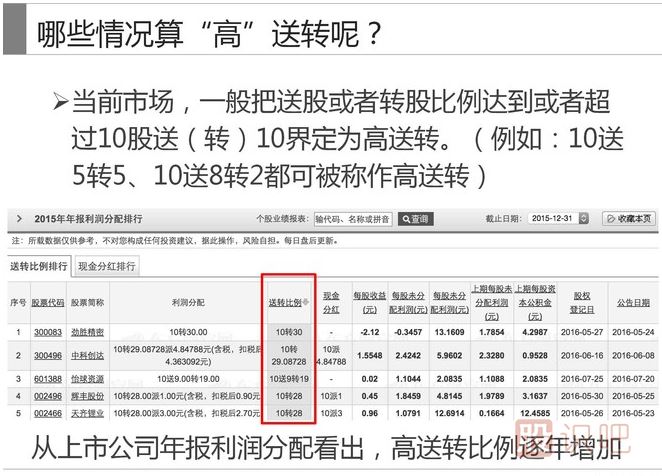Open the 中科创达 stock name link
This screenshot has height=476, width=662.
pos(89,354)
